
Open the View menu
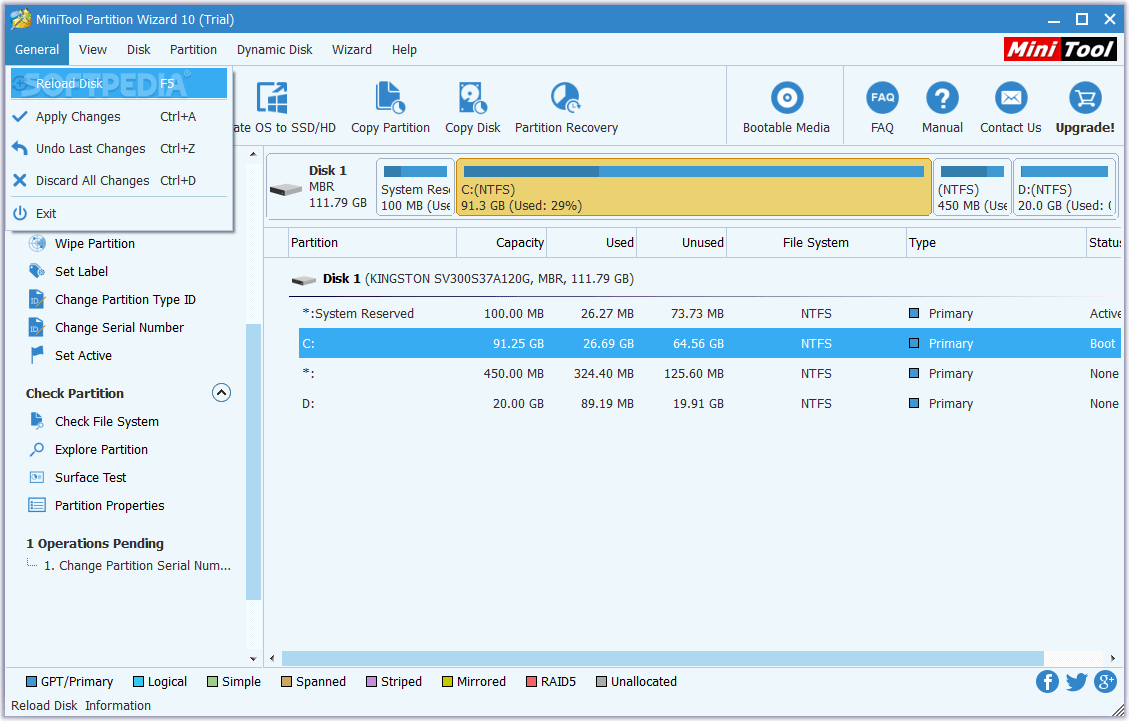pos(93,50)
